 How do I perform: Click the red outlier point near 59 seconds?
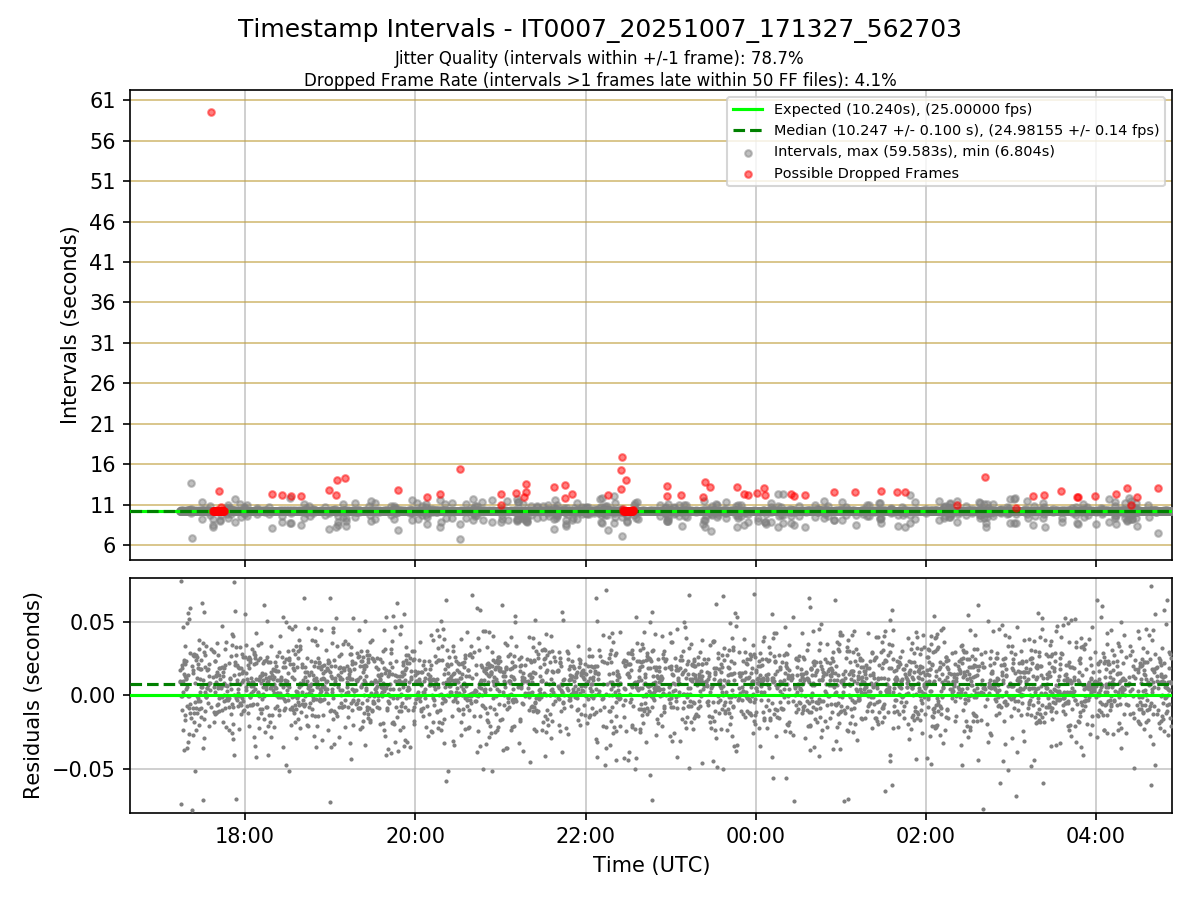(x=211, y=112)
